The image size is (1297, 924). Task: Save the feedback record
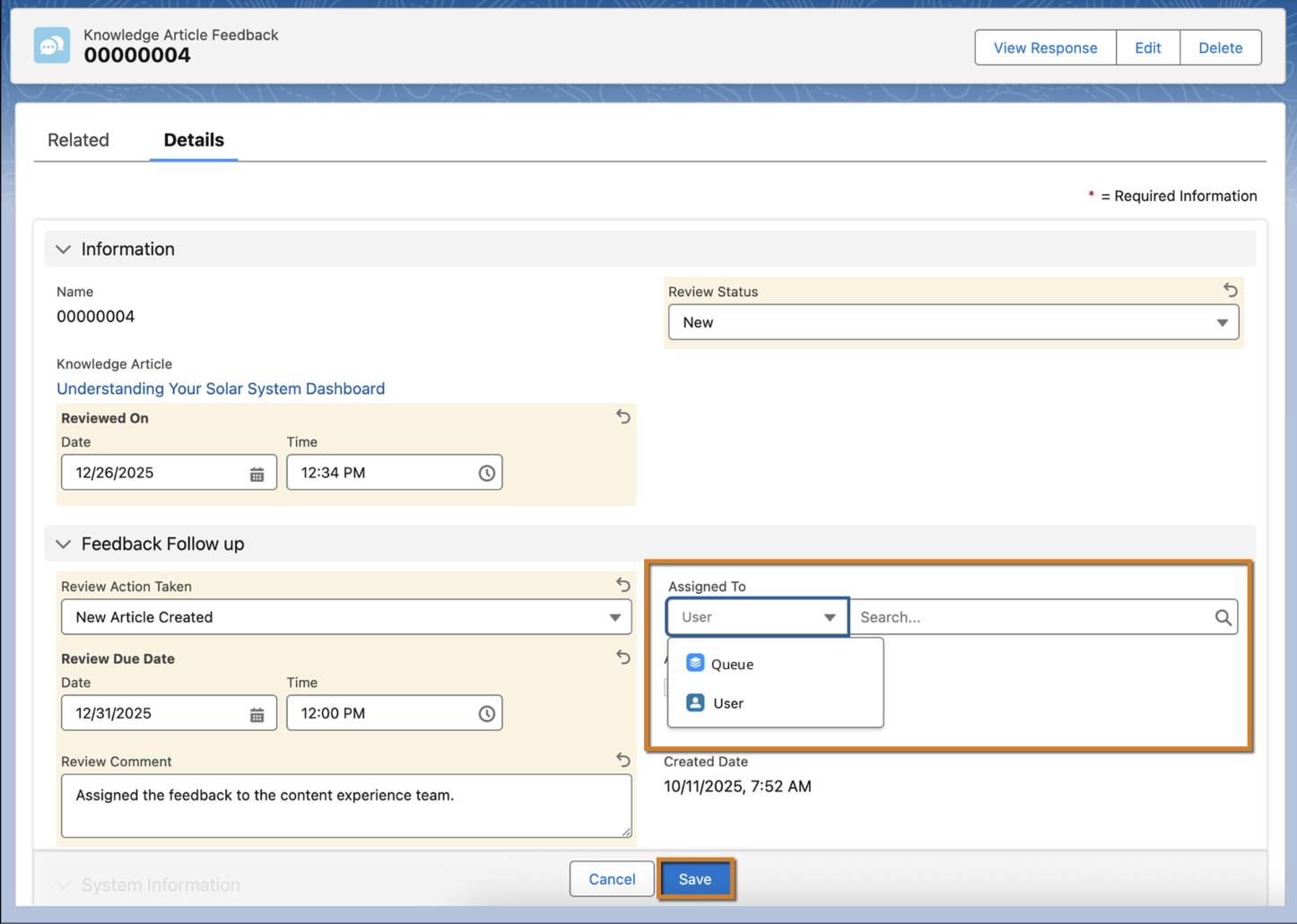[x=695, y=879]
